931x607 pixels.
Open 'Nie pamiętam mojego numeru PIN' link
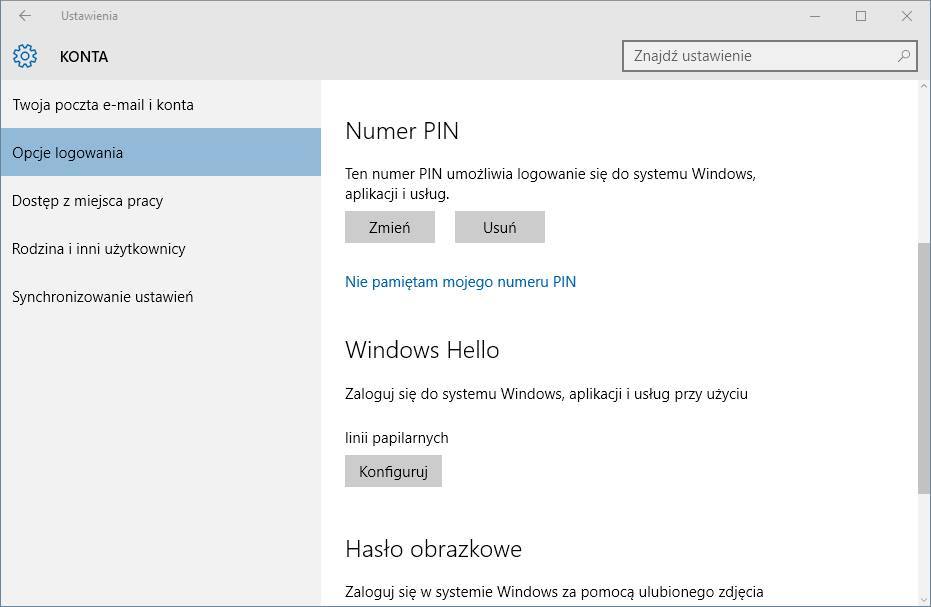pos(460,282)
